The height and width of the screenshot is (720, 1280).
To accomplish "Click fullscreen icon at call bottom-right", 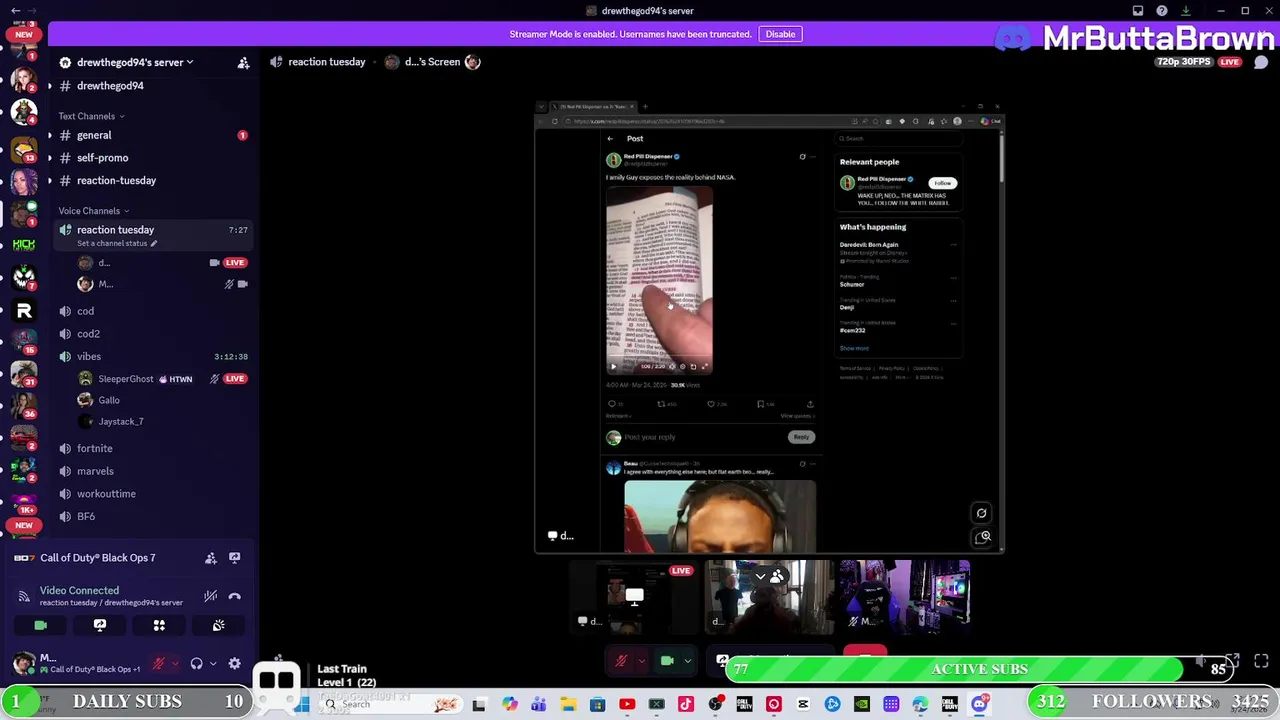I will coord(1261,661).
